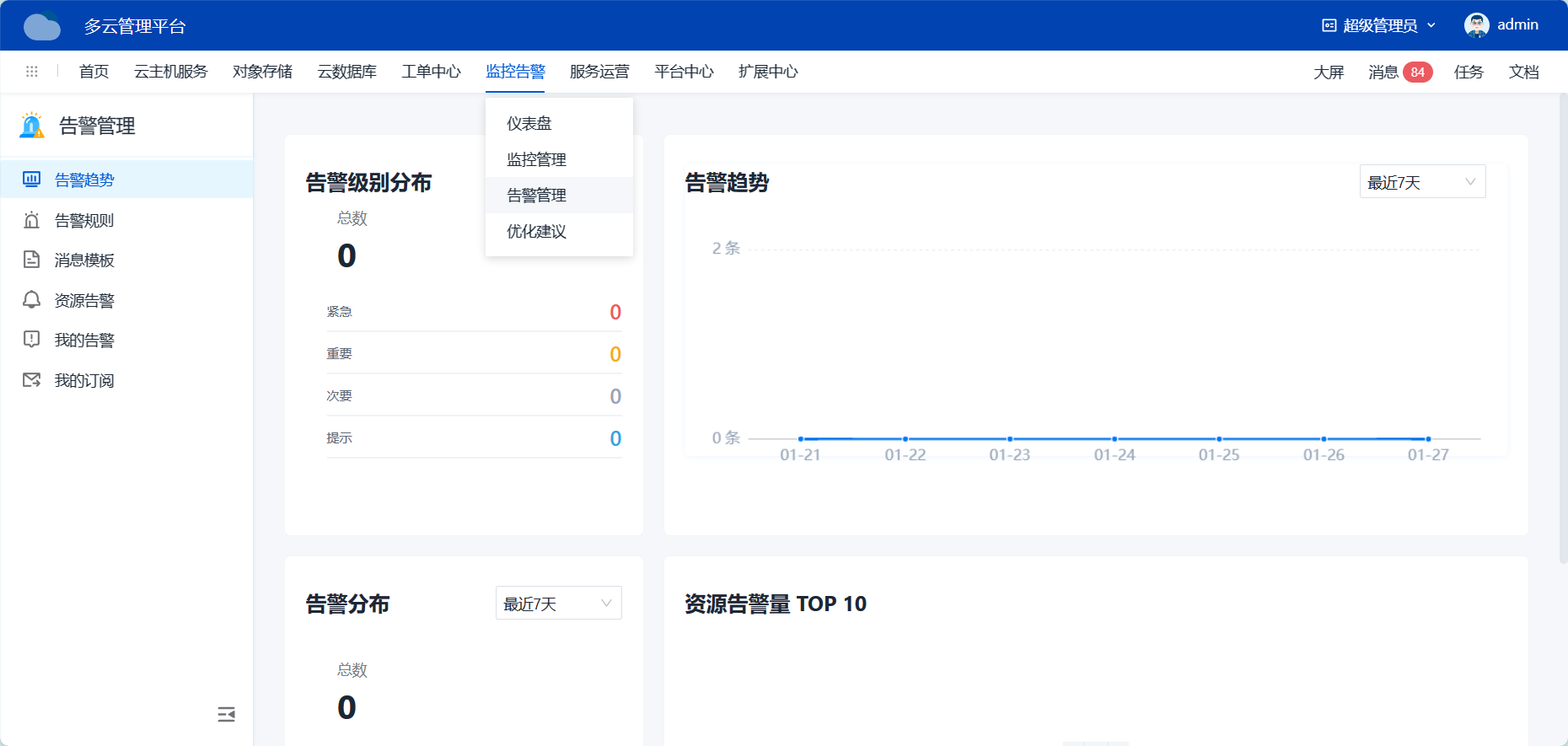Expand the 告警分布 最近7天 selector
Image resolution: width=1568 pixels, height=746 pixels.
(x=558, y=604)
